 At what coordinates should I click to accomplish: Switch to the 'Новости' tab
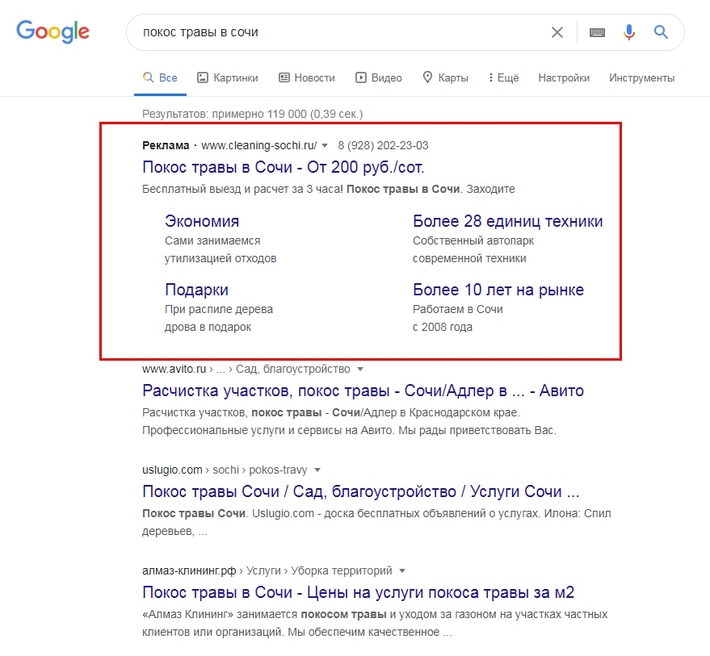coord(307,78)
